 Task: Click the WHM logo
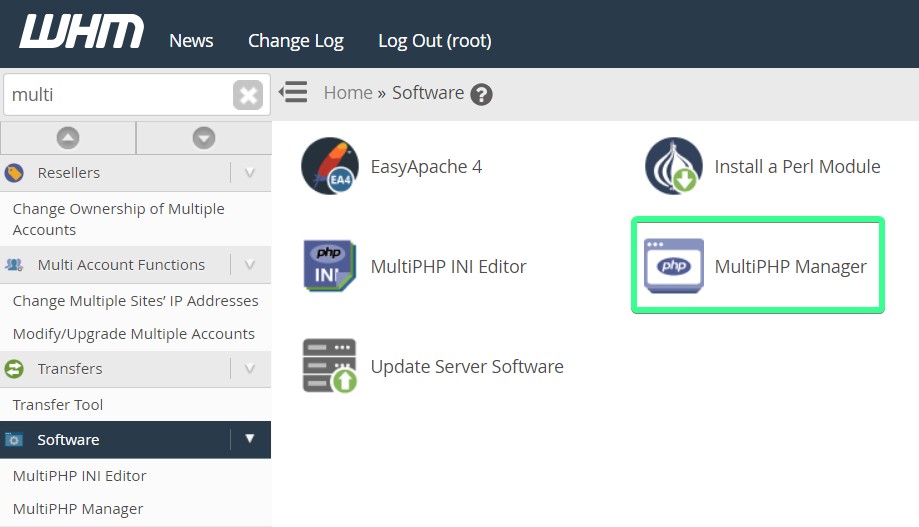click(82, 33)
